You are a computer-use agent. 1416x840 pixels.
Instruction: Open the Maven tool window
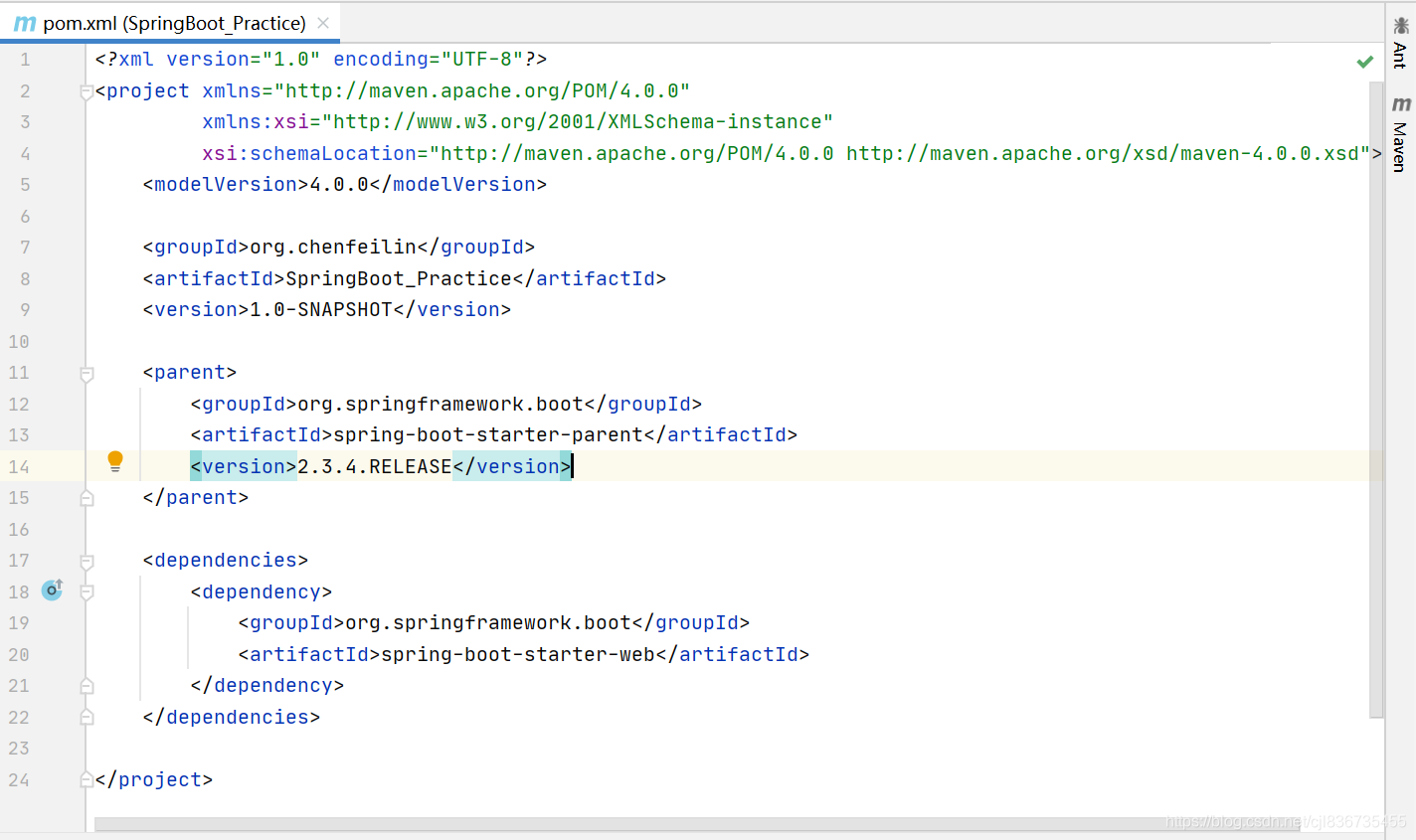[x=1400, y=135]
